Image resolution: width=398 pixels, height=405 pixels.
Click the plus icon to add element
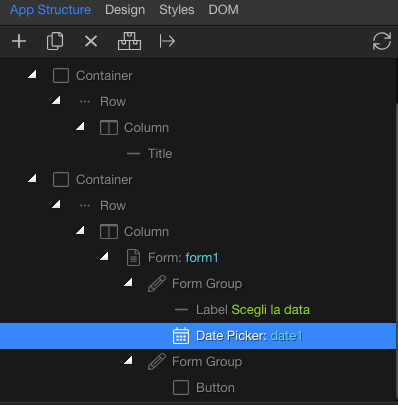coord(19,42)
